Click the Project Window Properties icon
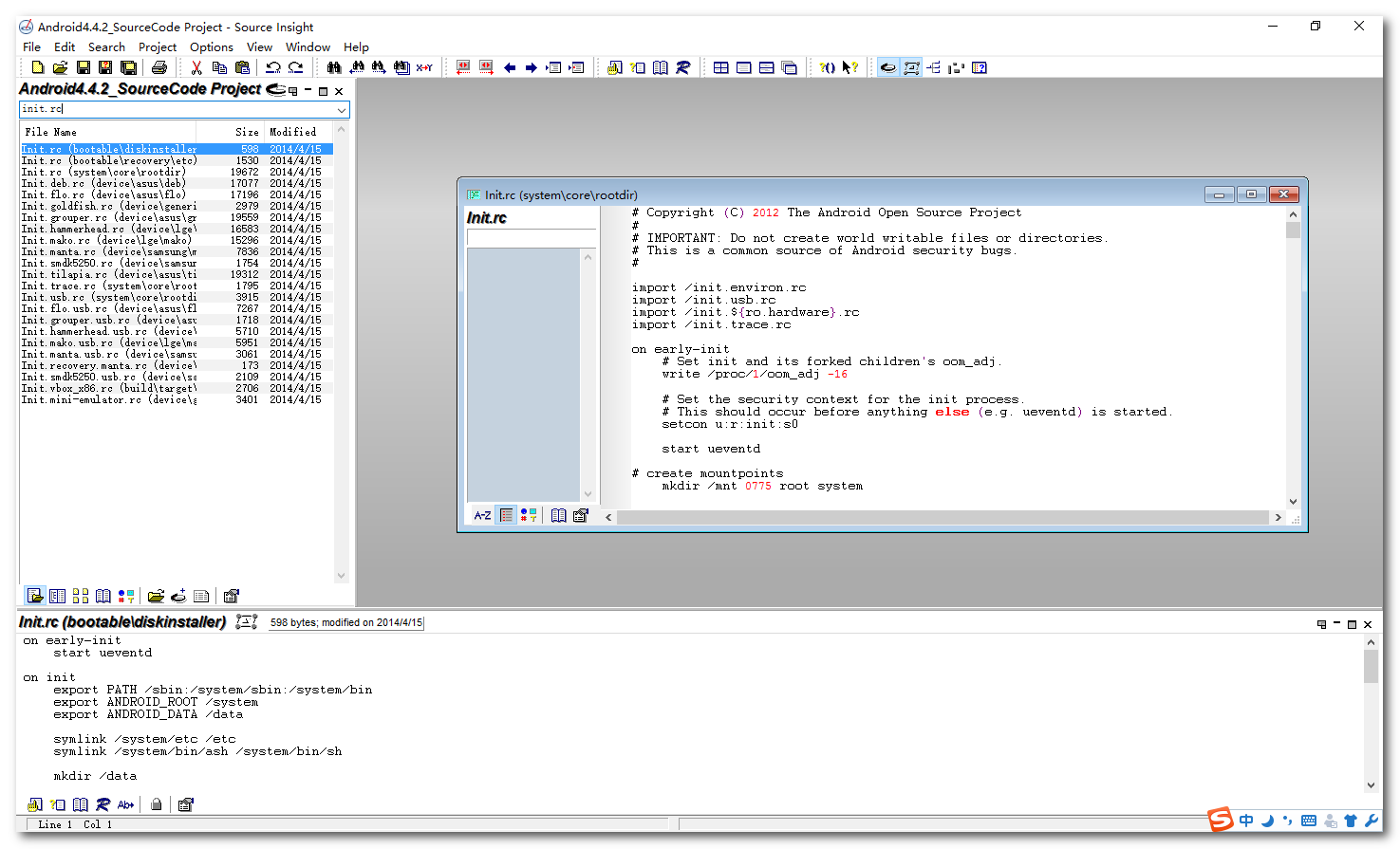Viewport: 1400px width, 849px height. [232, 596]
